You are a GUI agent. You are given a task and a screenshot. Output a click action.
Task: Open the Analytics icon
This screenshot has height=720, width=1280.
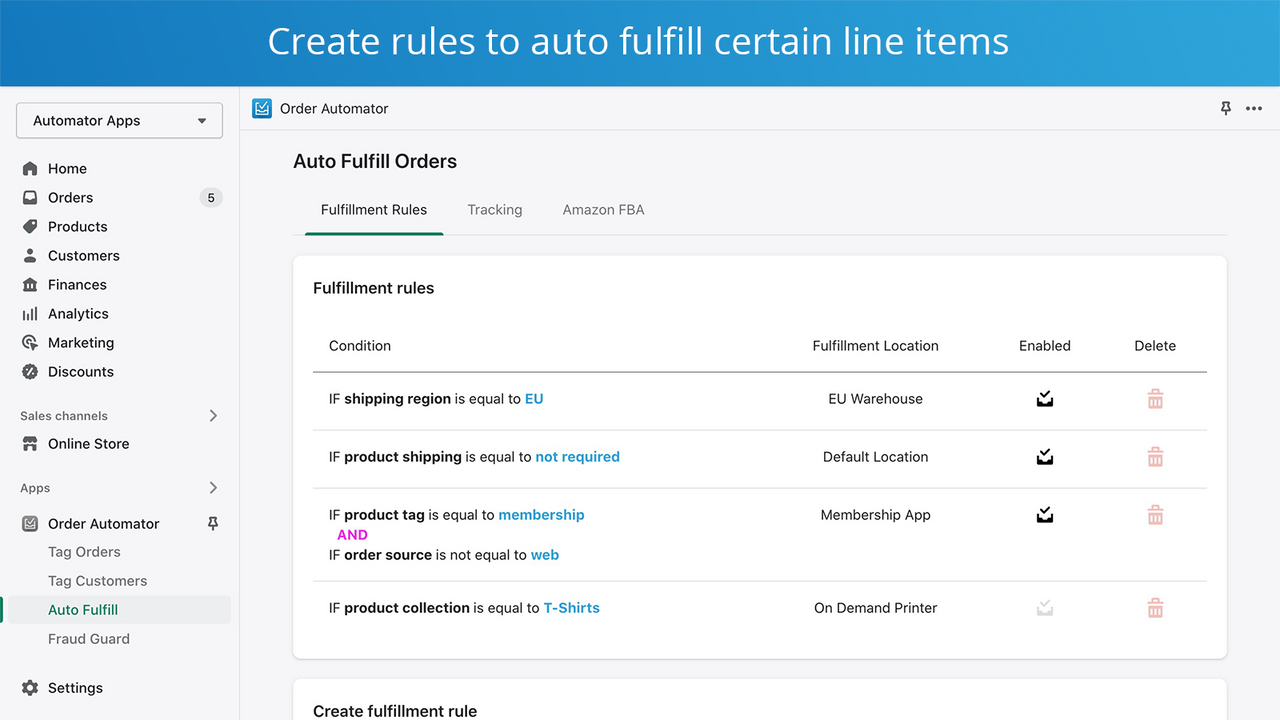pos(30,313)
